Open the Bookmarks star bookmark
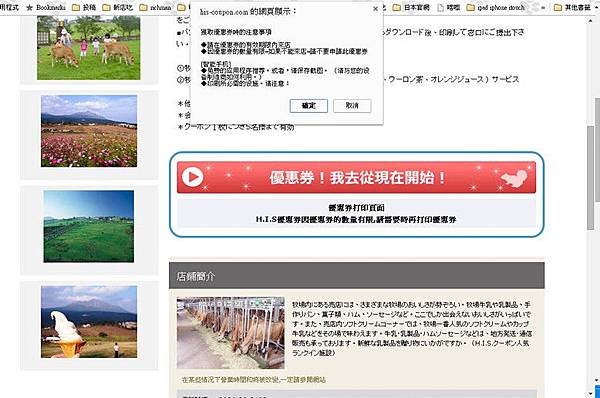Viewport: 600px width, 398px height. 46,7
